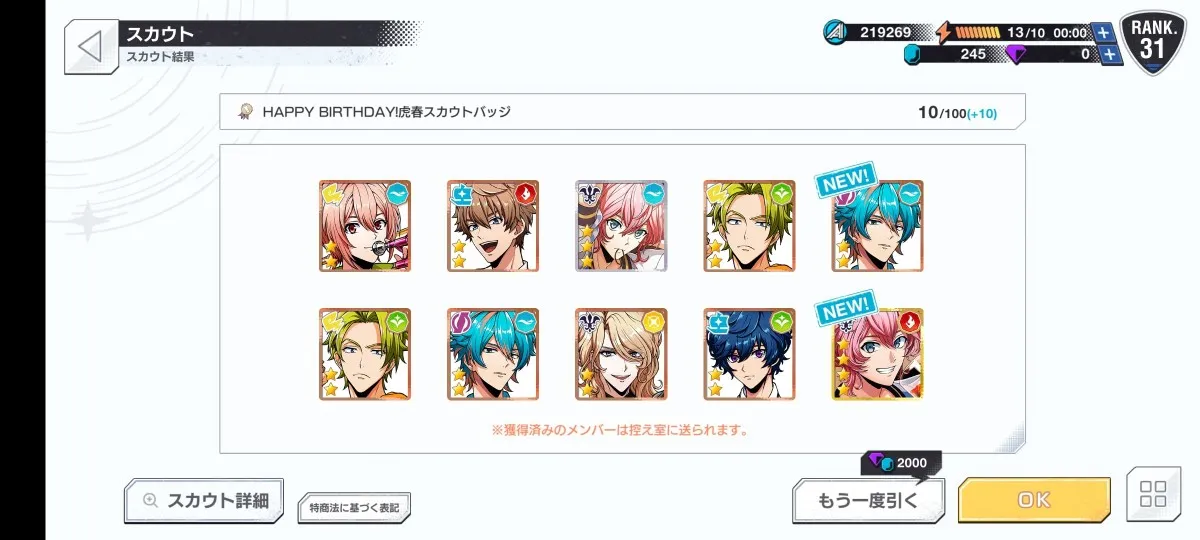Tap the scout badge medal icon
This screenshot has width=1200, height=540.
pyautogui.click(x=244, y=112)
